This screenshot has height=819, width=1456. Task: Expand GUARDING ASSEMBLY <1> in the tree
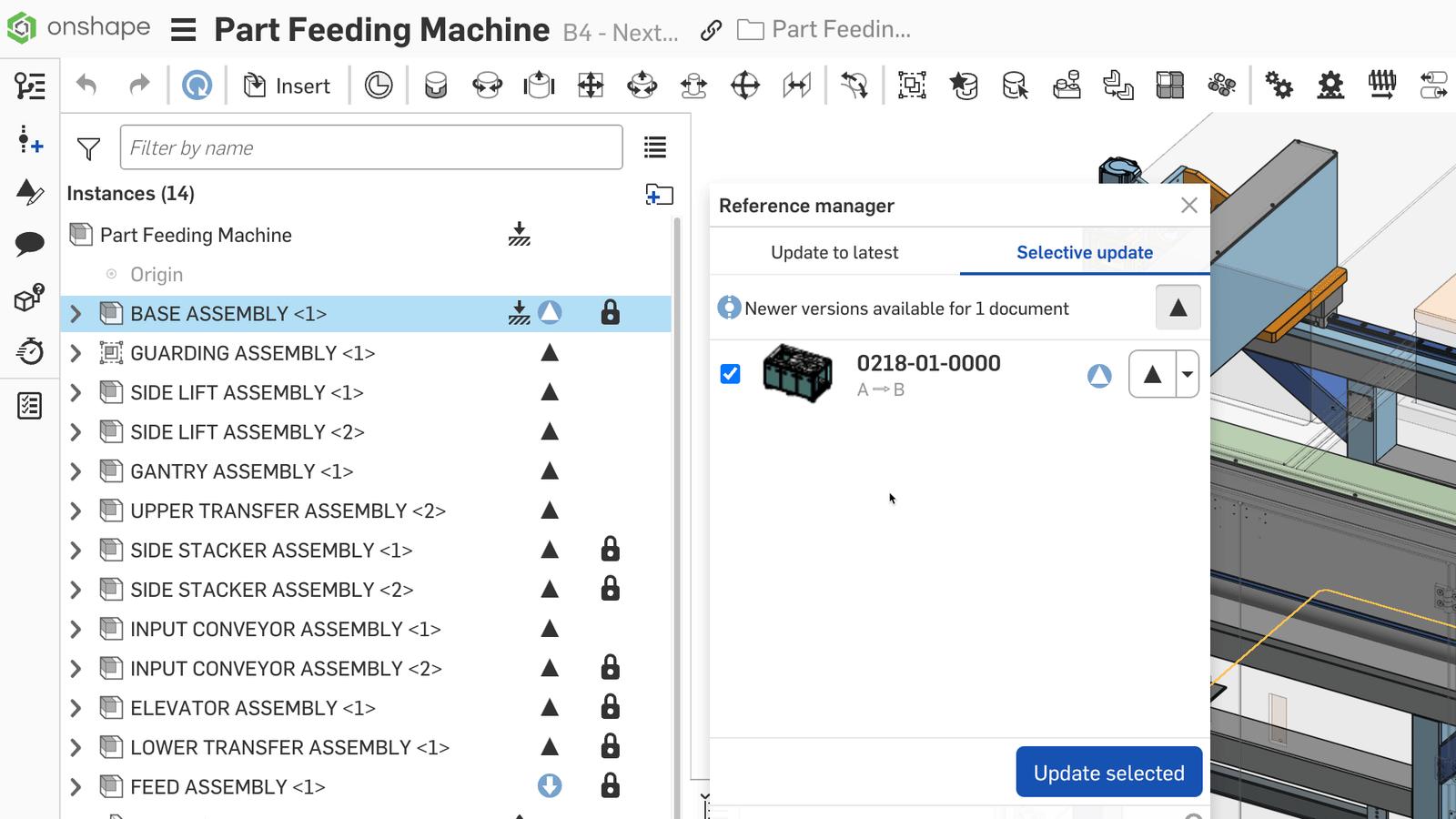[76, 353]
